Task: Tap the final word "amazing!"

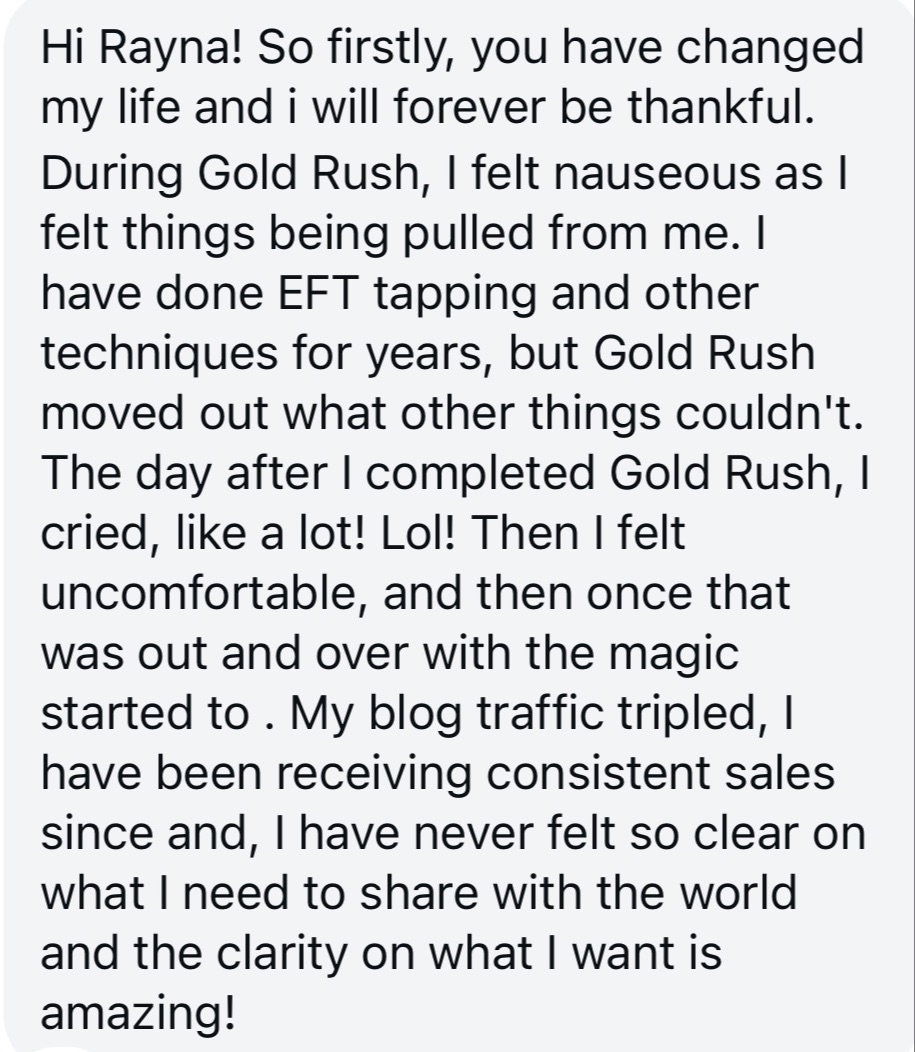Action: click(139, 1013)
